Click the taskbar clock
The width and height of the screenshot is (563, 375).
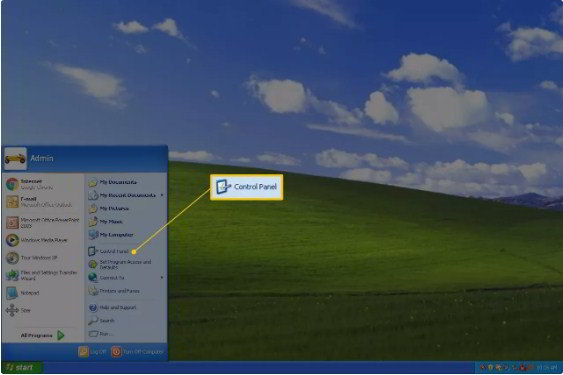point(547,367)
